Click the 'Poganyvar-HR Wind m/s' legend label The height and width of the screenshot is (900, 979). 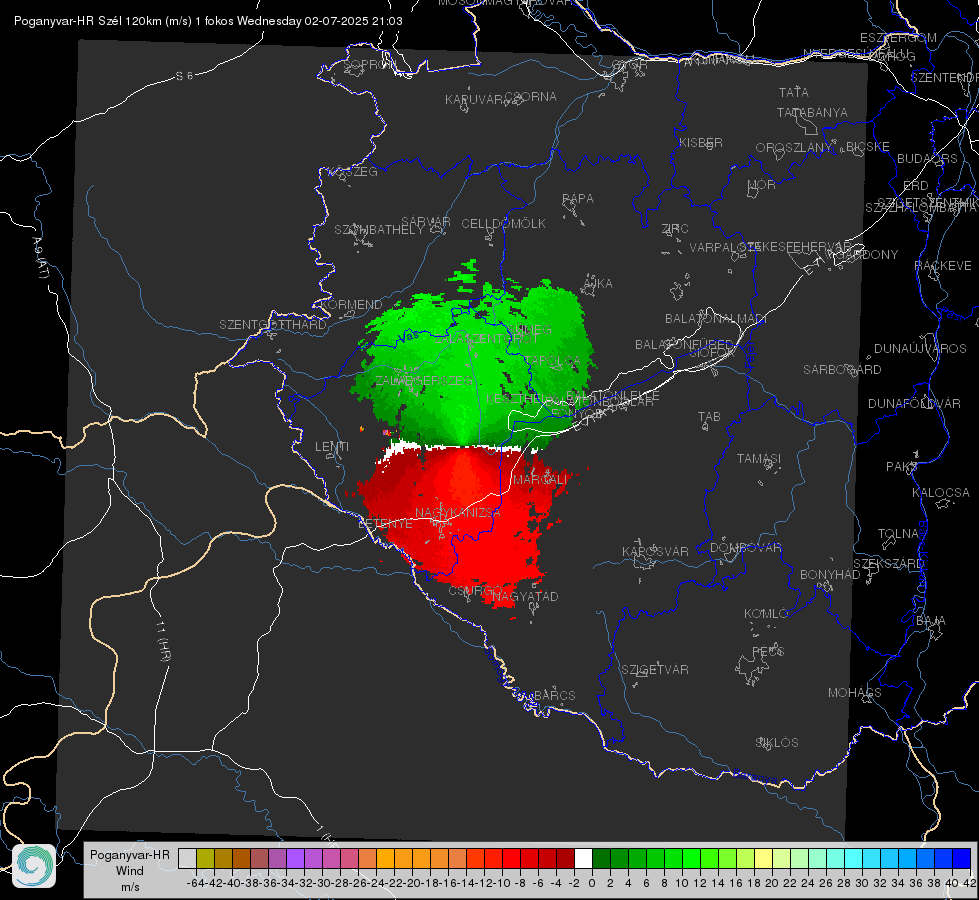pos(129,871)
